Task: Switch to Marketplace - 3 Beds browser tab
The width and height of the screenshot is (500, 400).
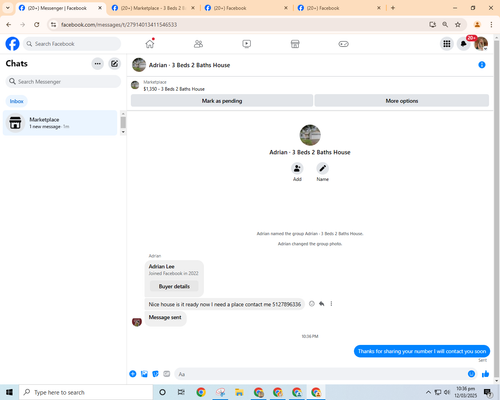Action: click(153, 8)
